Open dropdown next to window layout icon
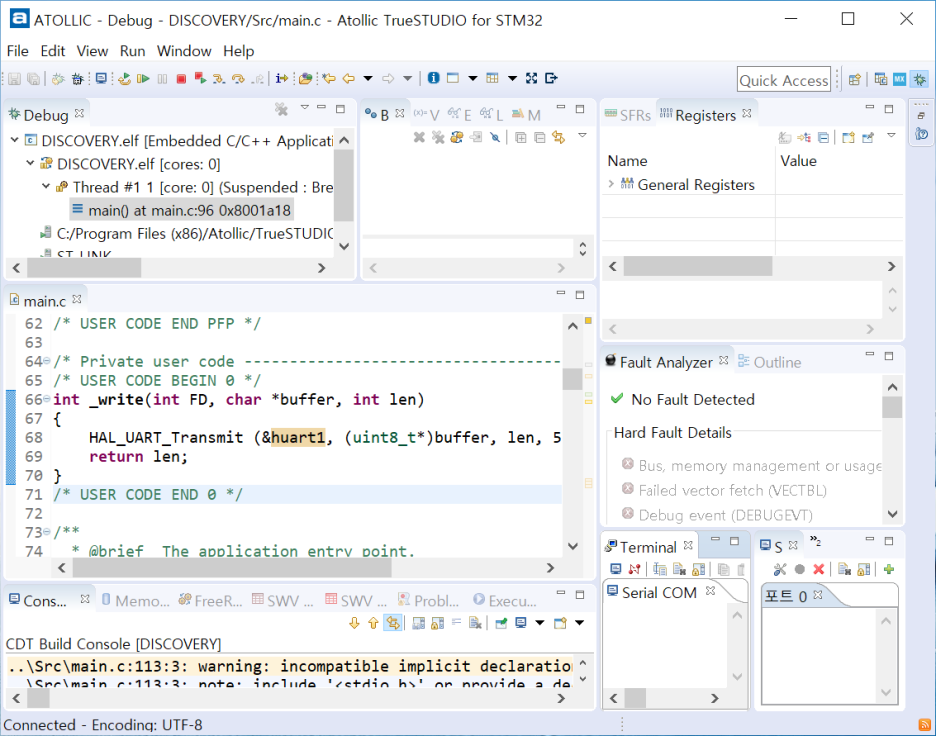The width and height of the screenshot is (936, 736). 472,78
